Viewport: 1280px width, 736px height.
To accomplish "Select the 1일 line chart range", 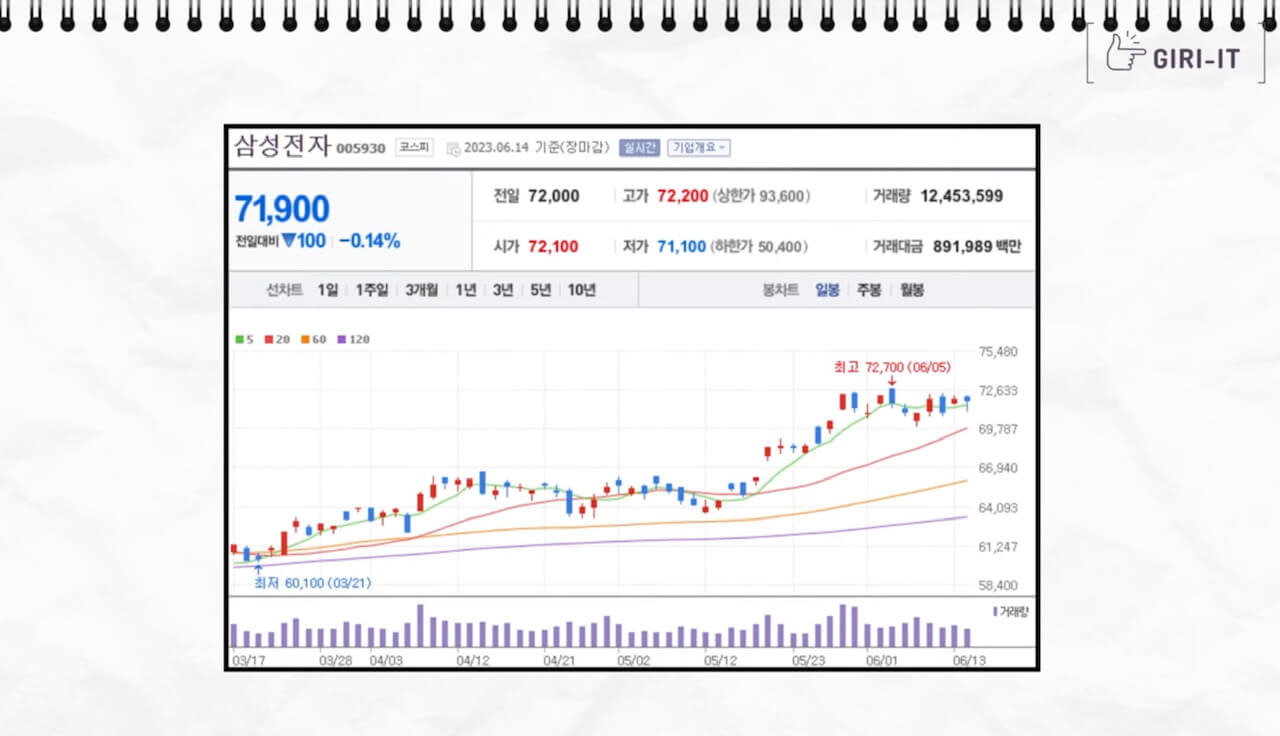I will click(328, 290).
